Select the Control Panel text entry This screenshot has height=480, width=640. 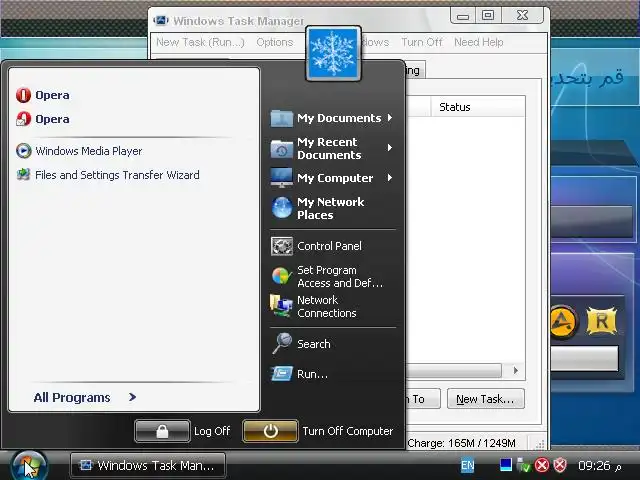click(329, 246)
